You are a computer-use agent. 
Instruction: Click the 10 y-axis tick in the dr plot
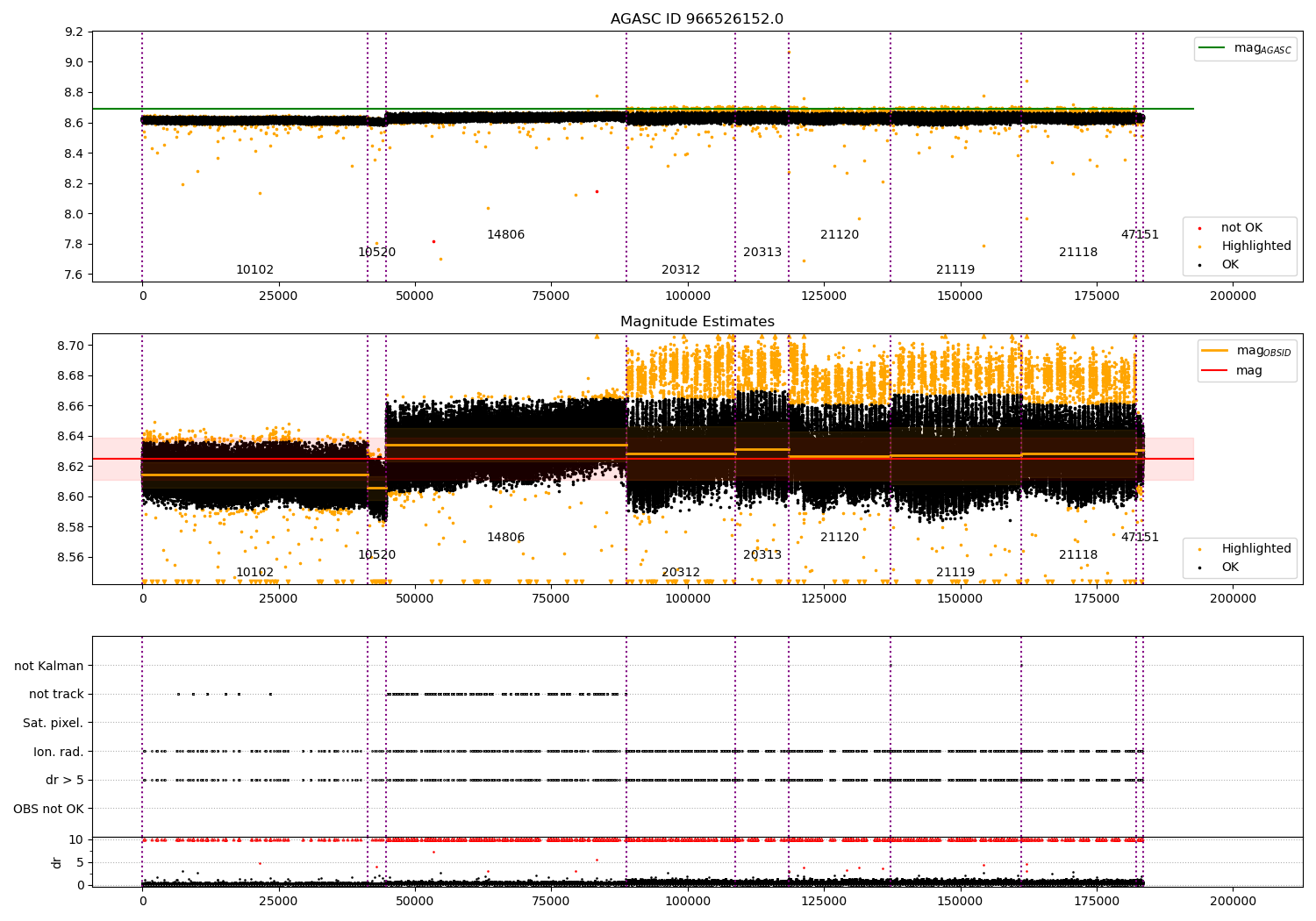point(76,839)
